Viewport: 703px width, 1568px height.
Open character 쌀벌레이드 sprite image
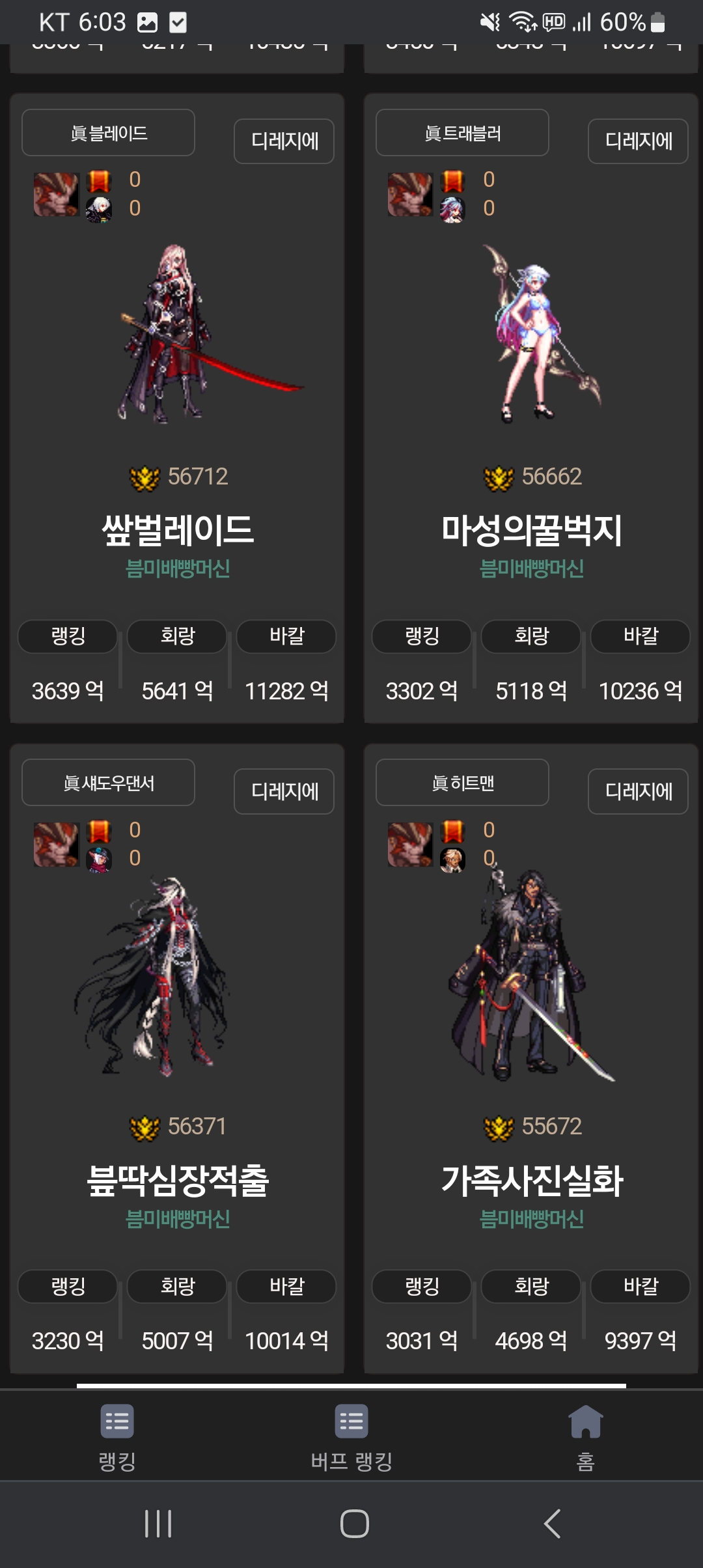[195, 333]
